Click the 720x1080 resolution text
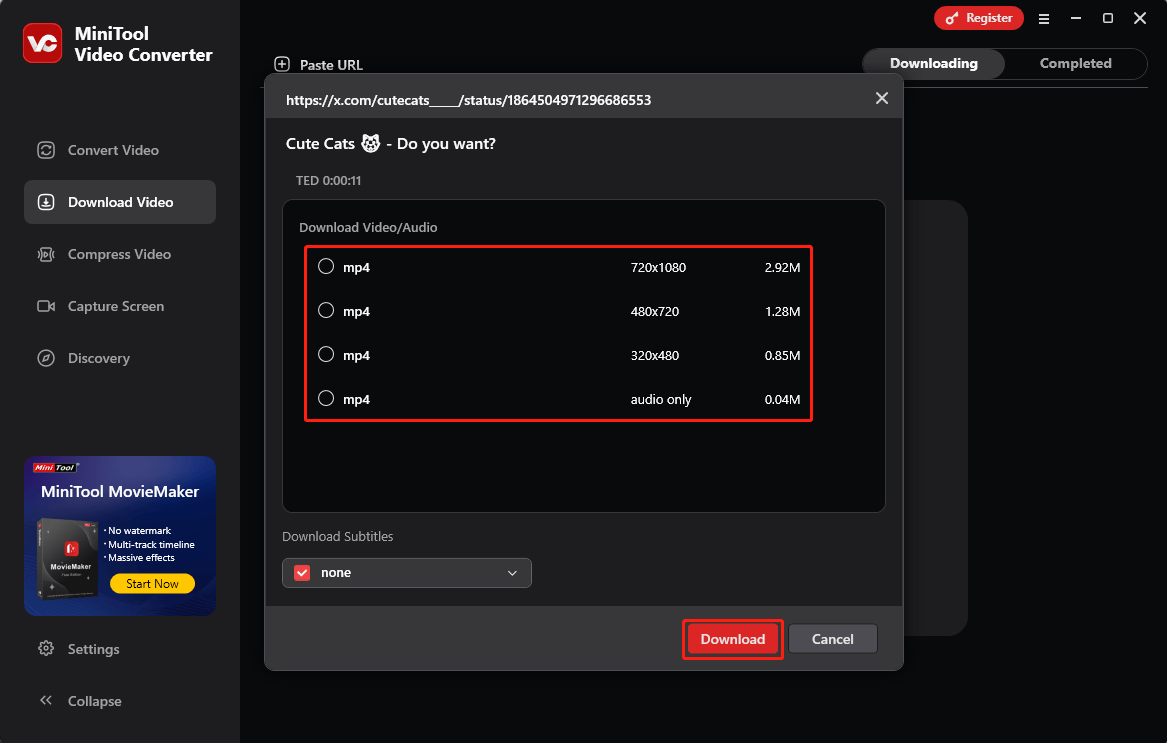The height and width of the screenshot is (743, 1167). 658,267
